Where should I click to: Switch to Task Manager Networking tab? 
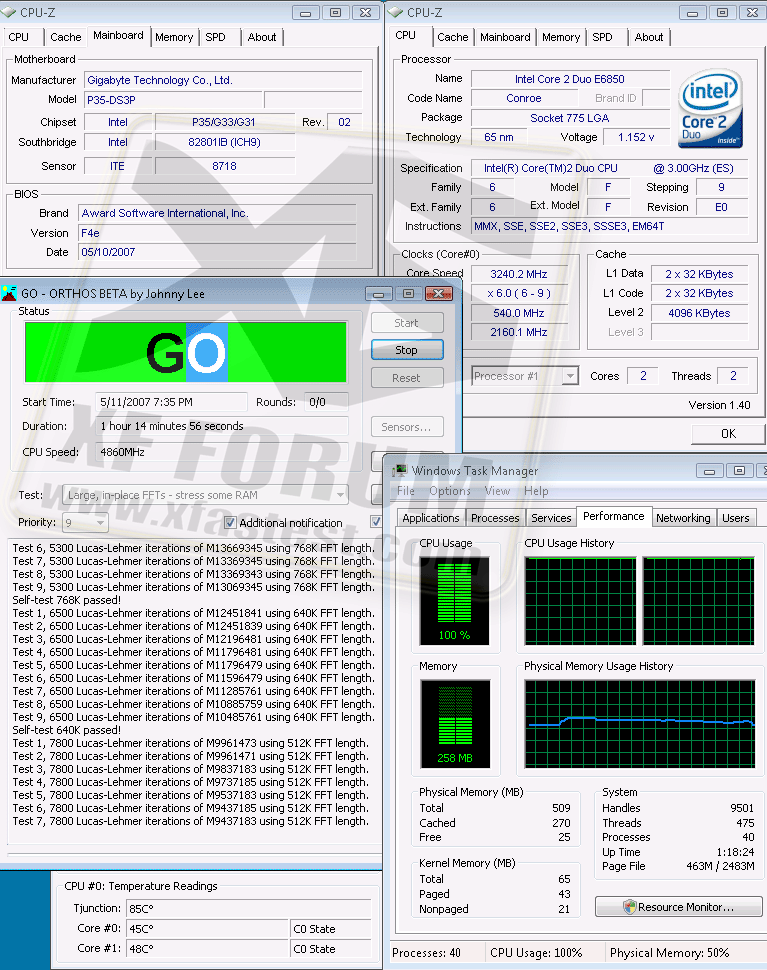pos(683,518)
